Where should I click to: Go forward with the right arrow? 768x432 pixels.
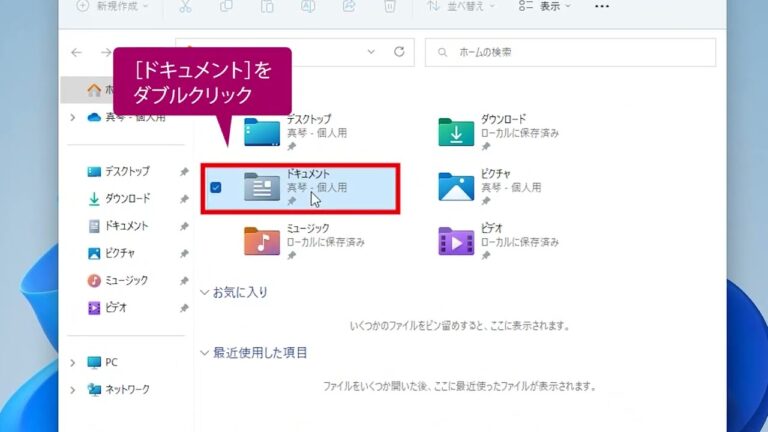[x=106, y=52]
